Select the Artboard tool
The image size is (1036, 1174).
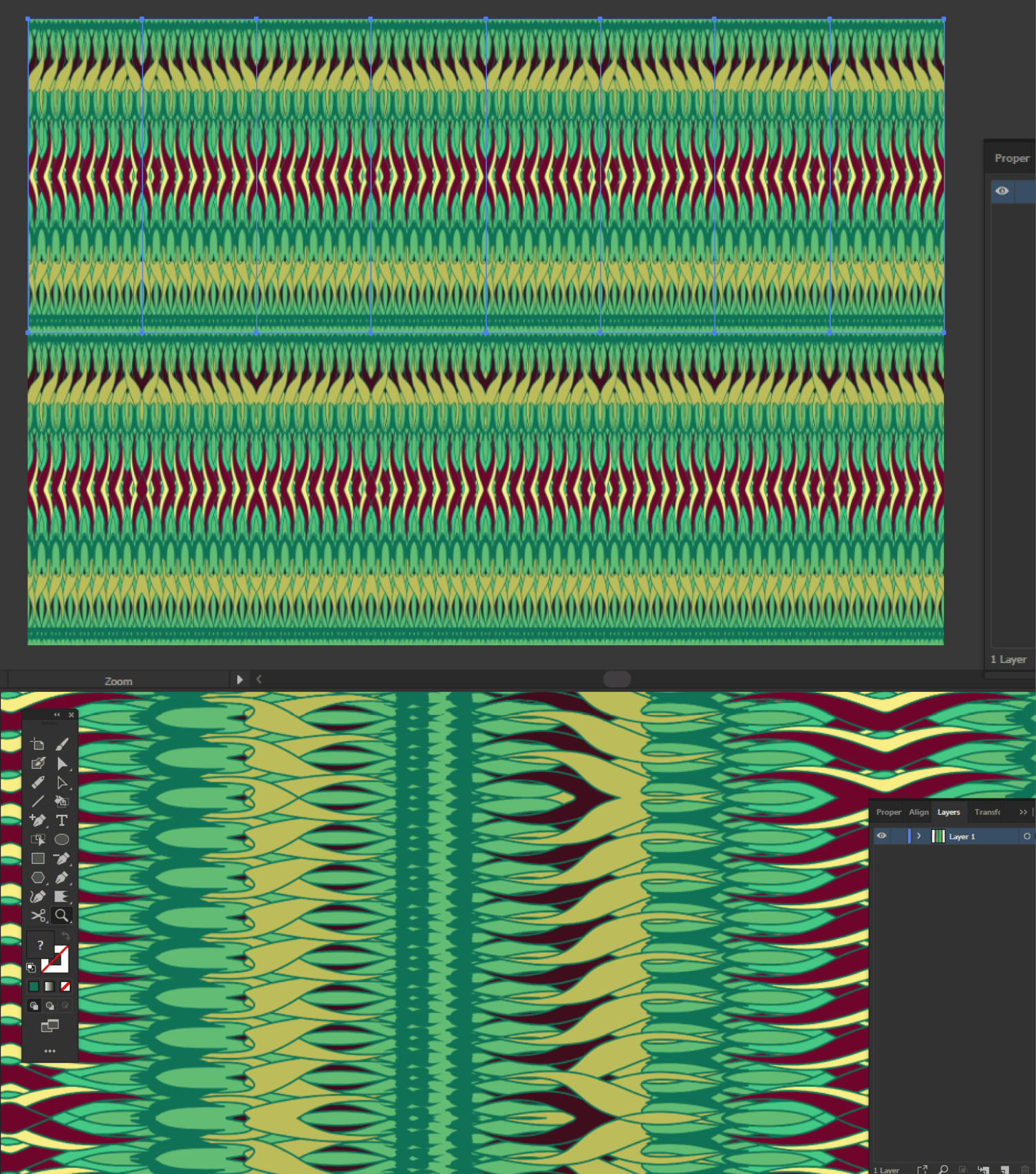click(x=38, y=744)
